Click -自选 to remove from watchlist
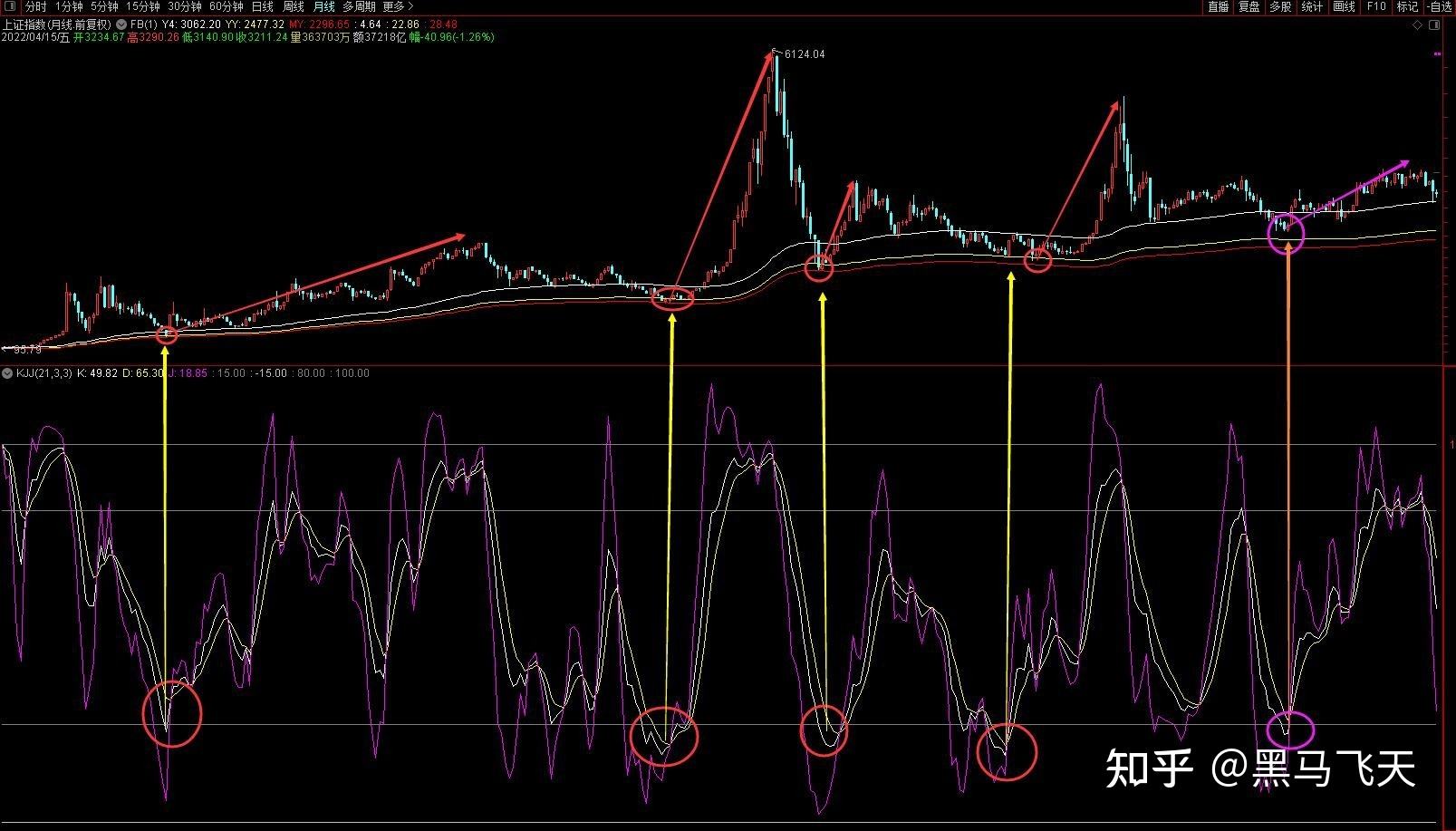Viewport: 1456px width, 831px height. [1438, 6]
